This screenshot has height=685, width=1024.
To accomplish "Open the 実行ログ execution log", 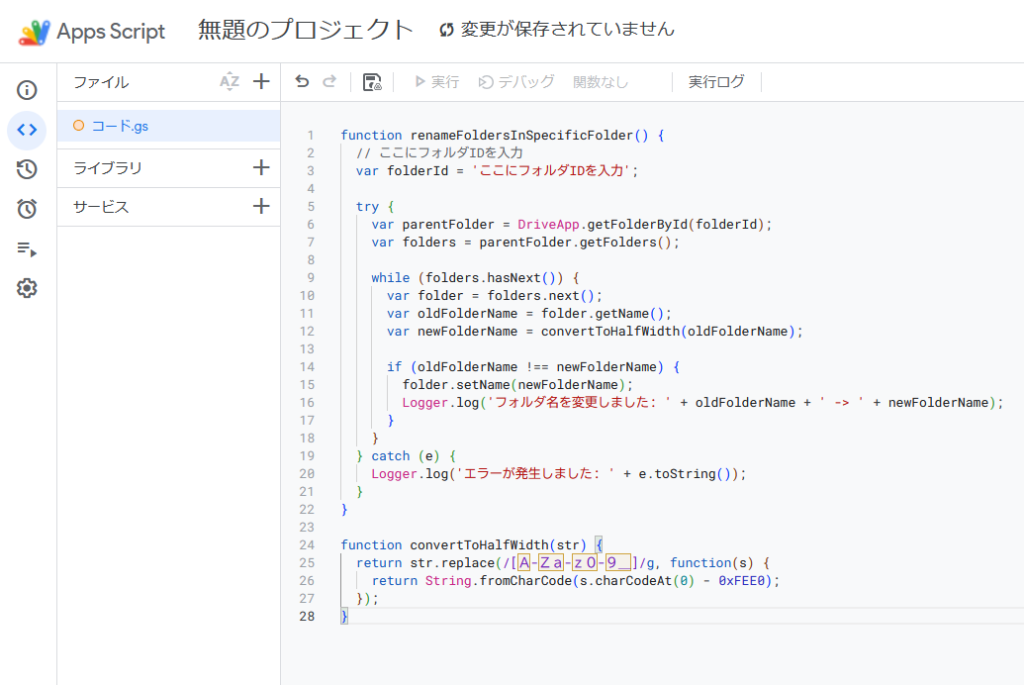I will [x=716, y=82].
